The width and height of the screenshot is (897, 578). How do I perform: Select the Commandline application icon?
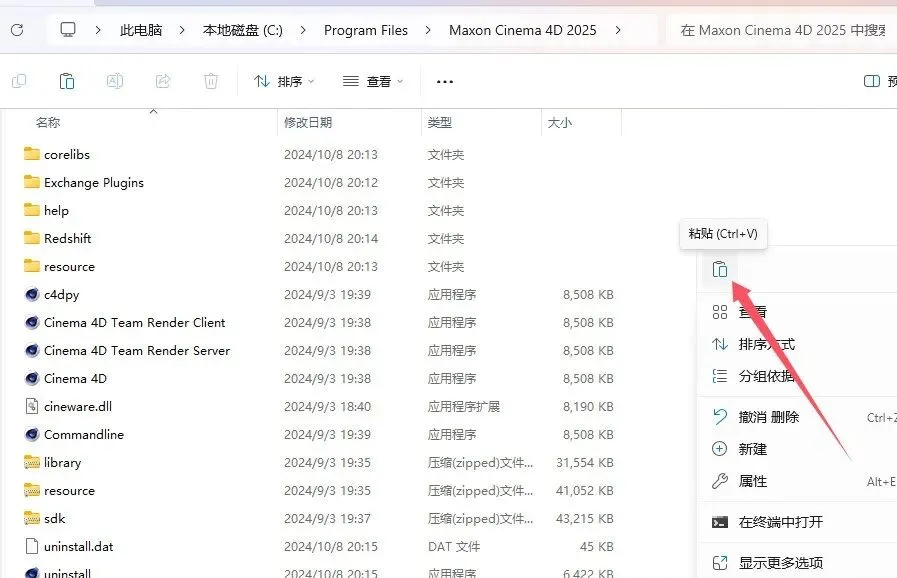(x=32, y=434)
